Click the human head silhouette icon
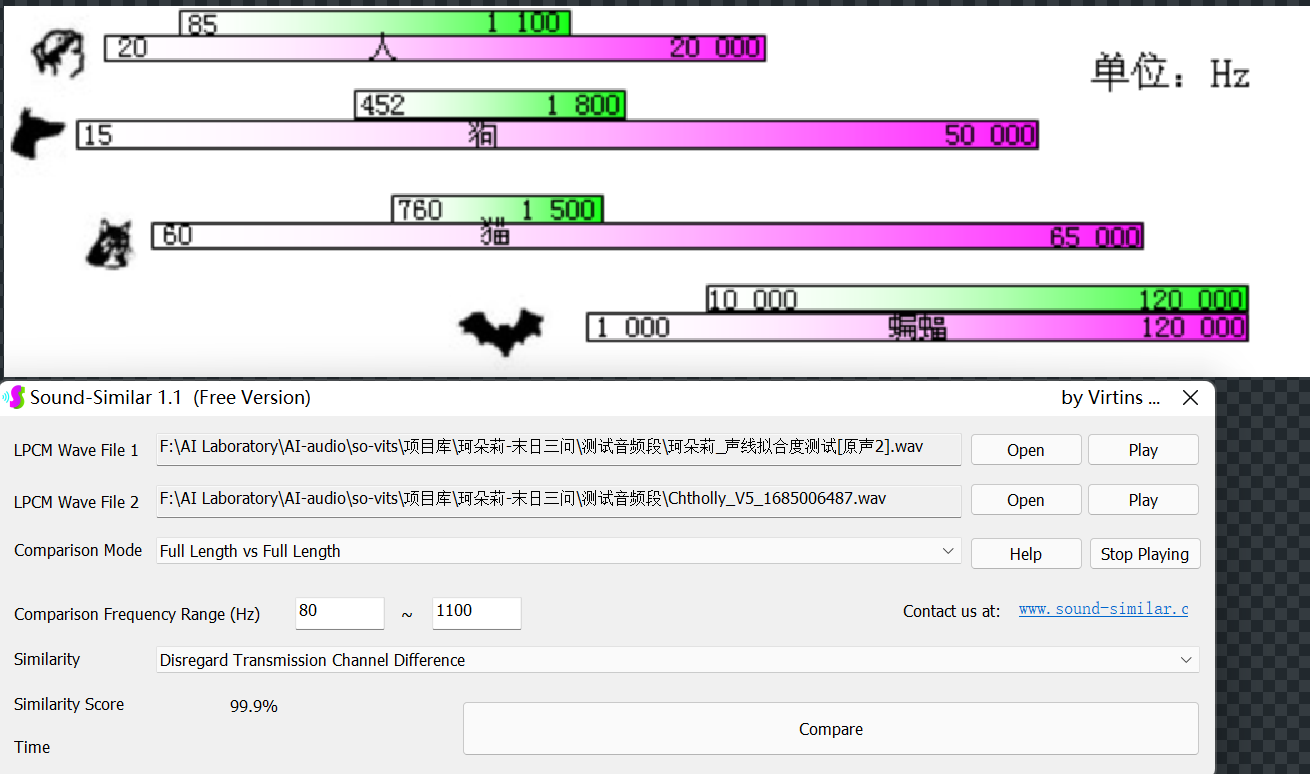The width and height of the screenshot is (1310, 774). (x=58, y=51)
